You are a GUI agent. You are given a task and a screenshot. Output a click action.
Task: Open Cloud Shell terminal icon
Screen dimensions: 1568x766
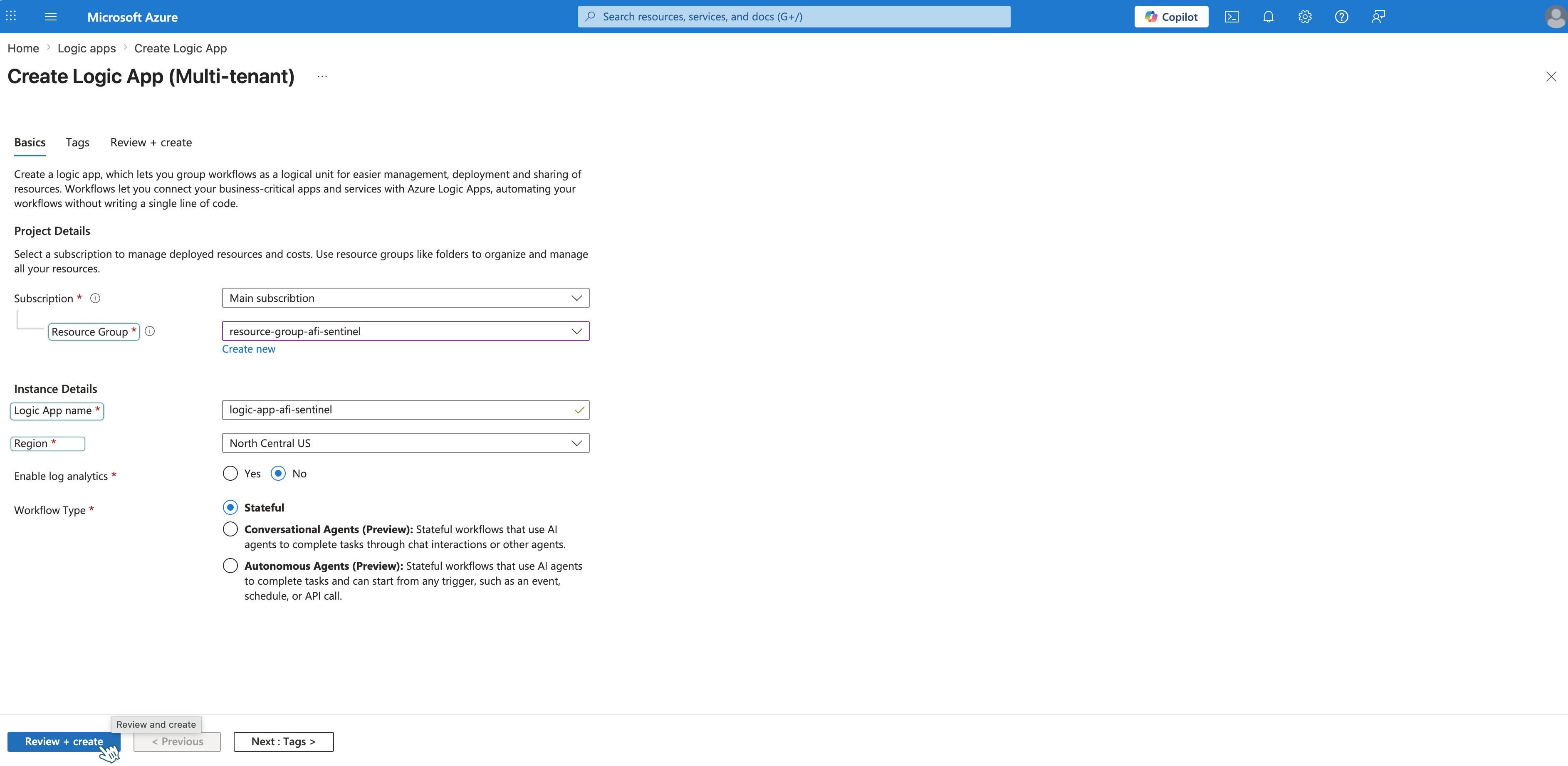pos(1232,17)
